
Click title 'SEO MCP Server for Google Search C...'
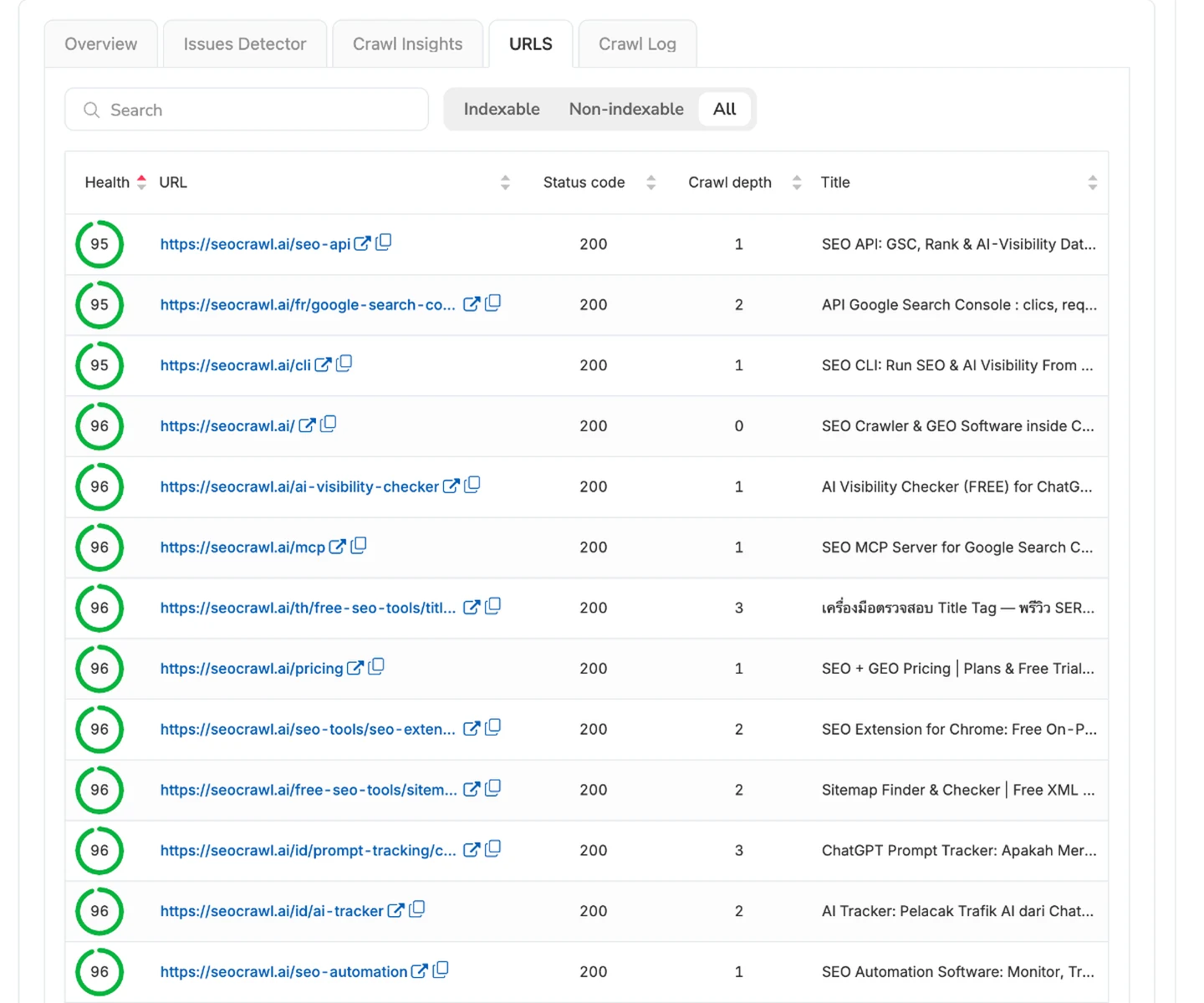tap(957, 547)
